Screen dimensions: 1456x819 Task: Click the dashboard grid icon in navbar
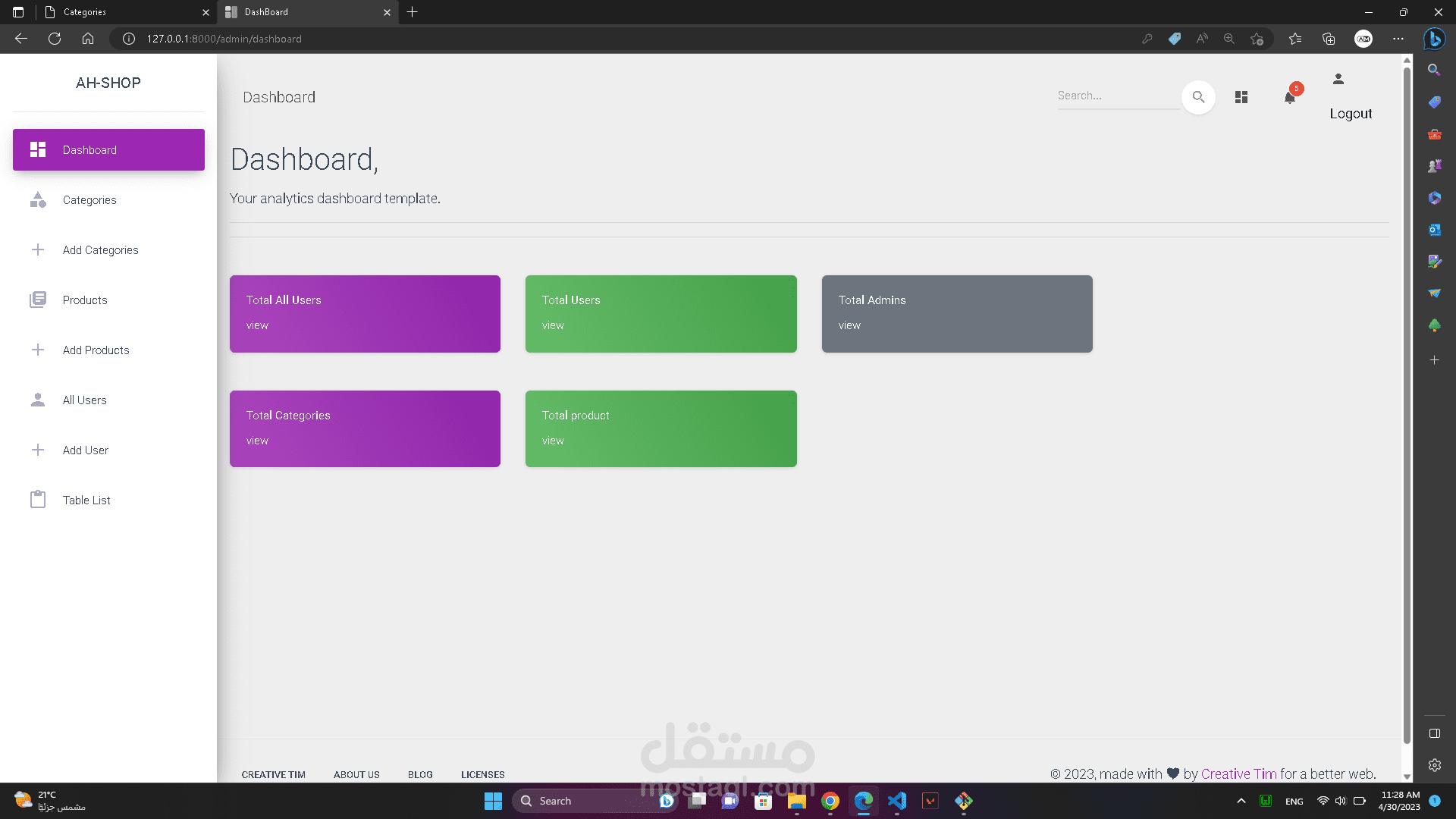1241,97
